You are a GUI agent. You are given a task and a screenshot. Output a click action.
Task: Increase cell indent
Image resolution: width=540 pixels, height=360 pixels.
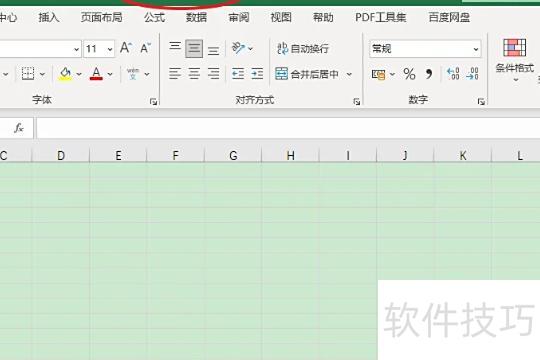pyautogui.click(x=257, y=74)
